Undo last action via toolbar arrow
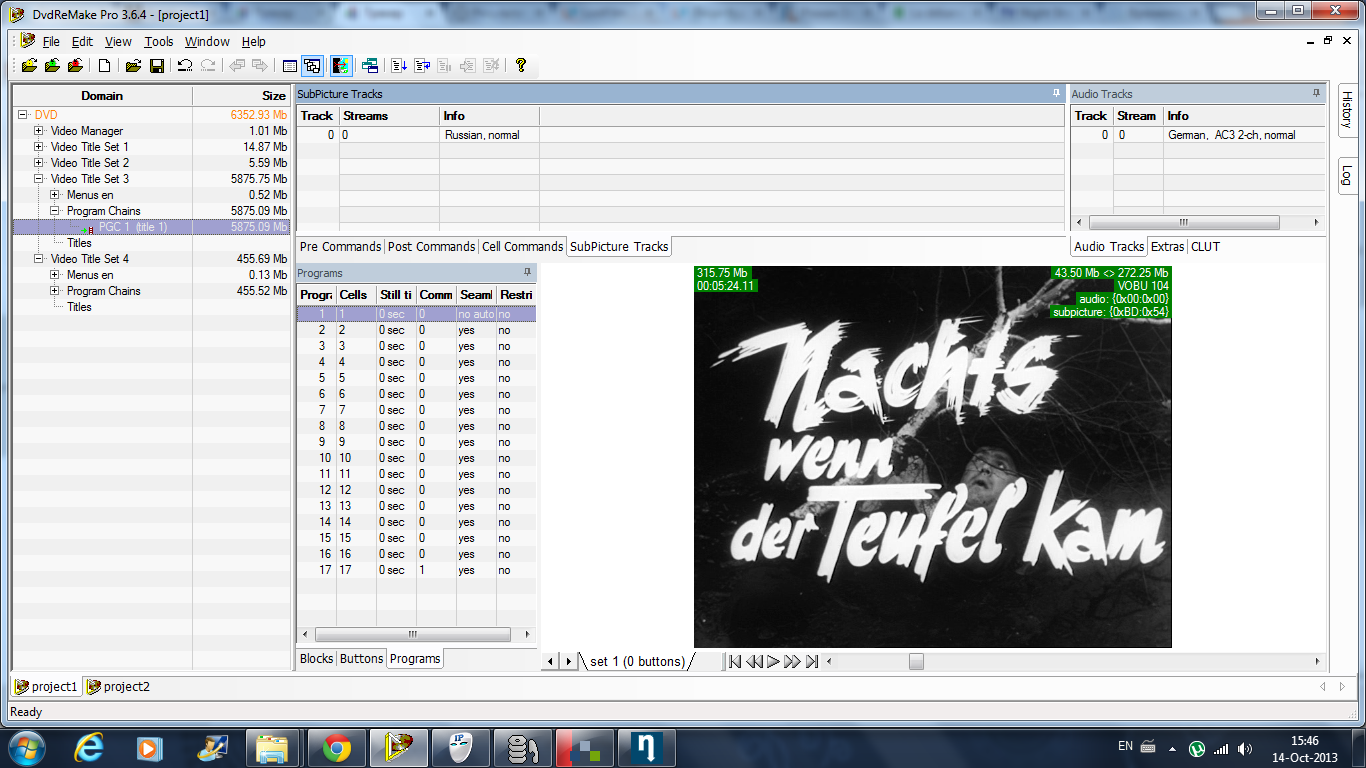This screenshot has height=768, width=1366. 185,66
